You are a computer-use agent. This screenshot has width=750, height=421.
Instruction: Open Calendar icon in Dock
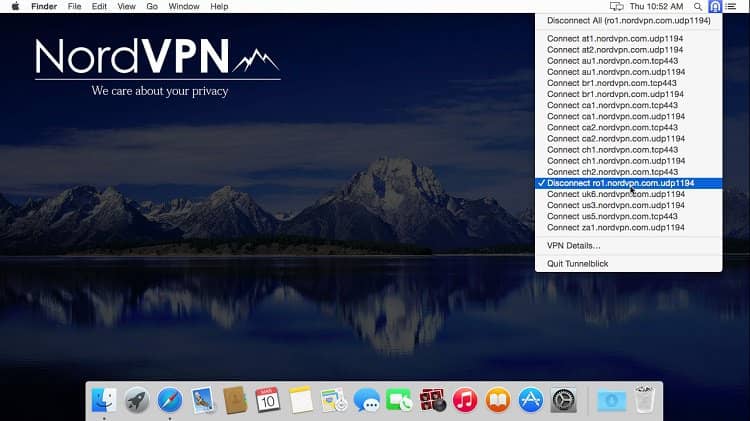click(268, 400)
